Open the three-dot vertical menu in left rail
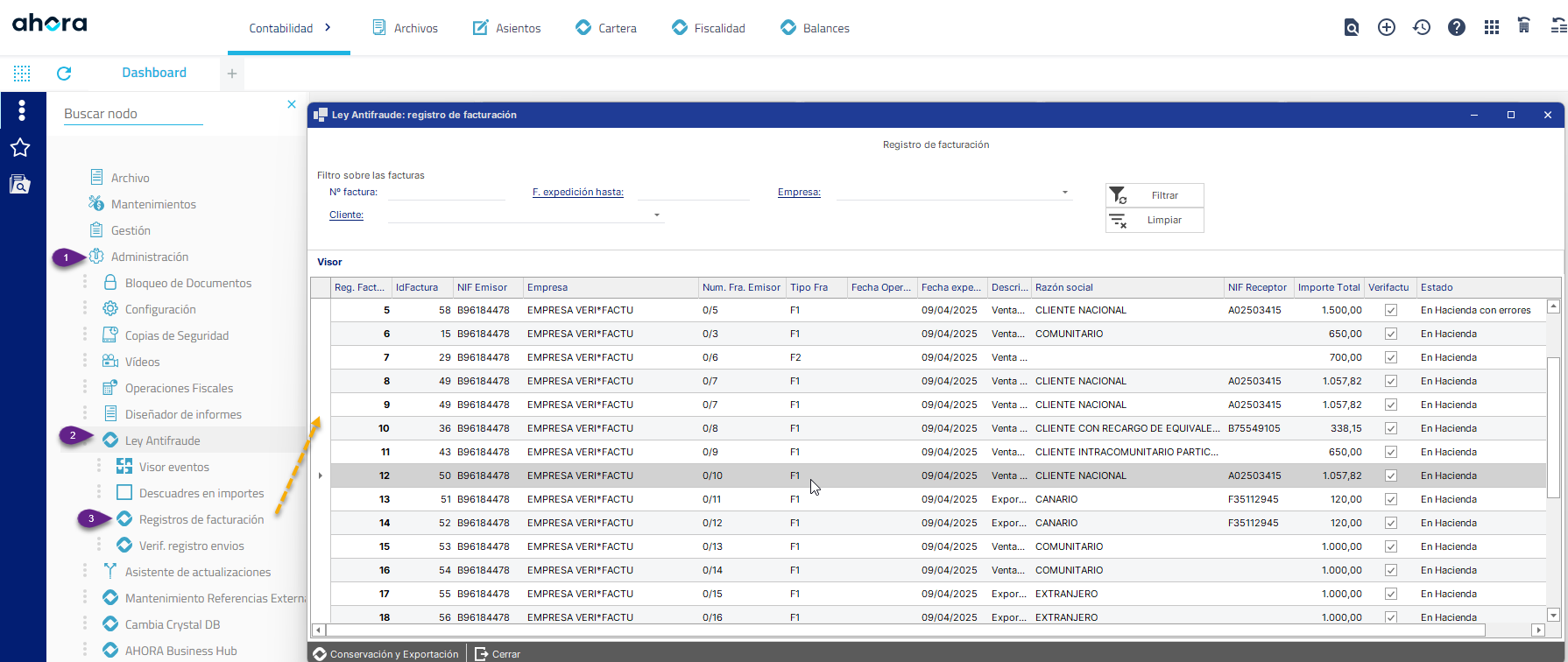The width and height of the screenshot is (1568, 662). (22, 110)
